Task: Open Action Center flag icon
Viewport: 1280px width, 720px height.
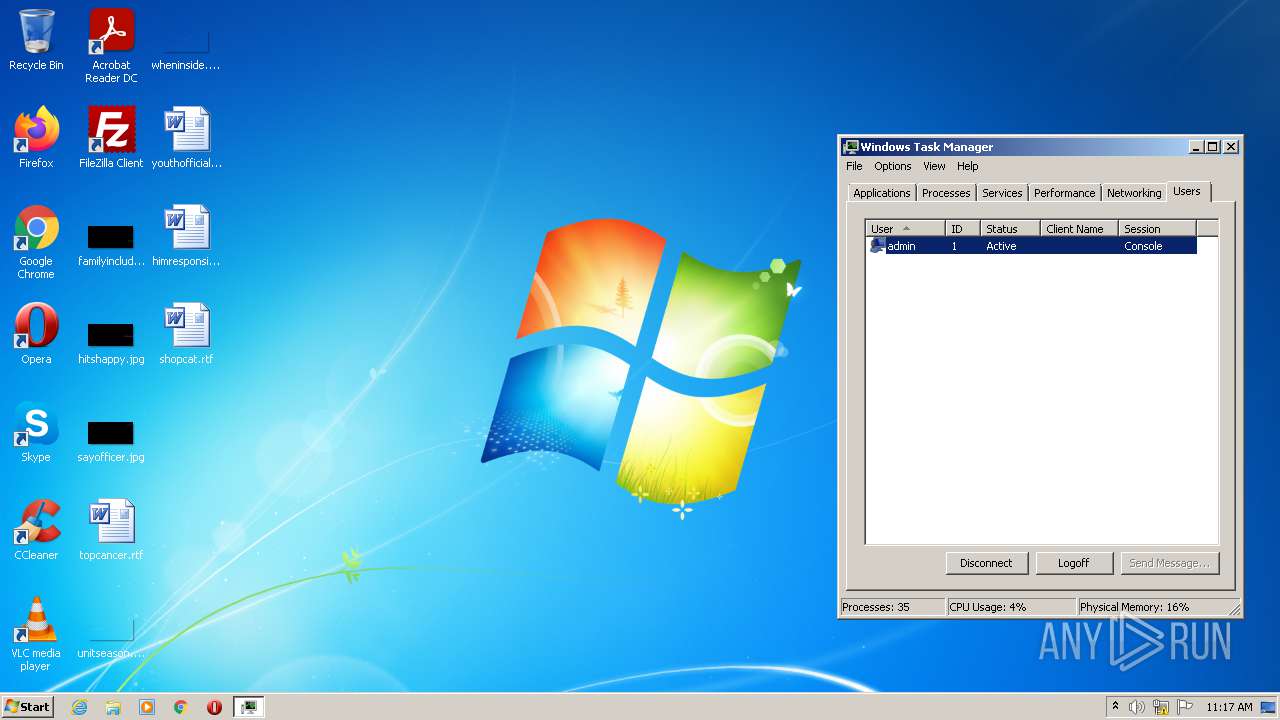Action: click(1185, 707)
